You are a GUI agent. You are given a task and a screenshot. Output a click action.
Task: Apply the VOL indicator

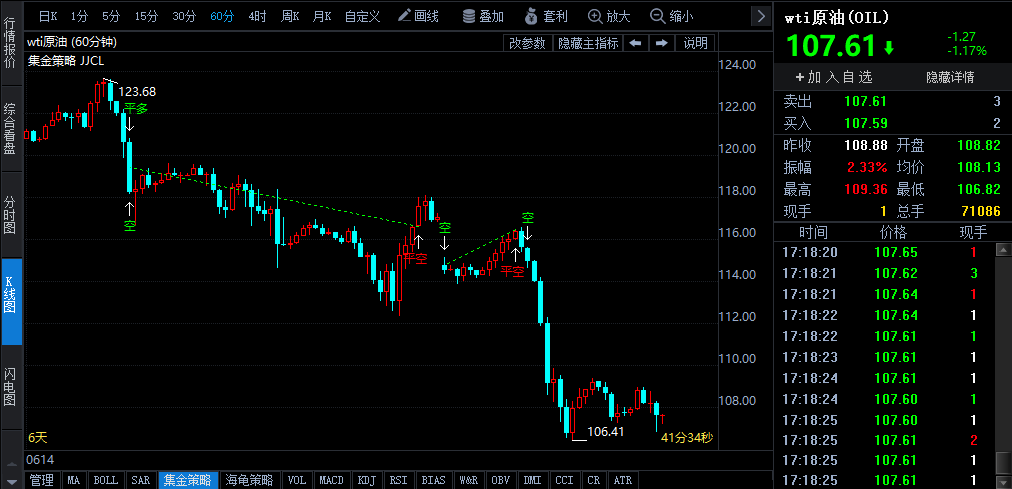297,480
